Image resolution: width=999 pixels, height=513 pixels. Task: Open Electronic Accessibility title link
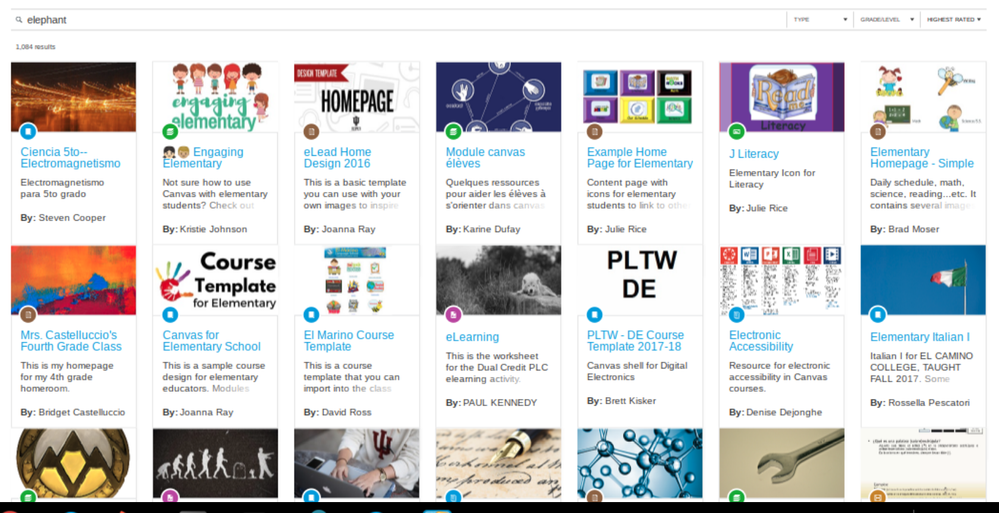761,341
